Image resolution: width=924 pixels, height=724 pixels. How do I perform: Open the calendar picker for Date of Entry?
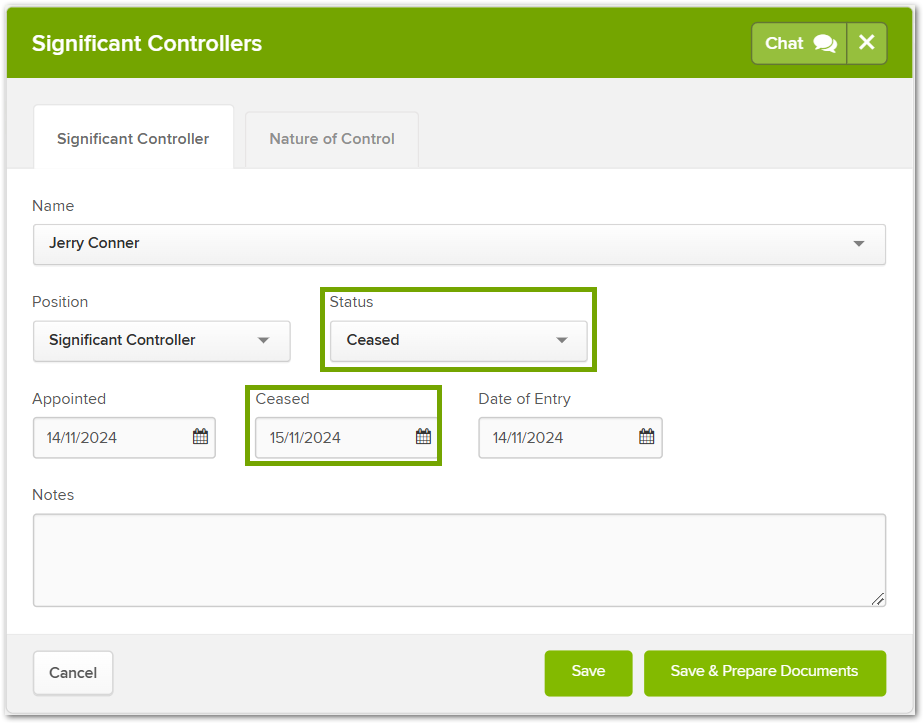[646, 437]
